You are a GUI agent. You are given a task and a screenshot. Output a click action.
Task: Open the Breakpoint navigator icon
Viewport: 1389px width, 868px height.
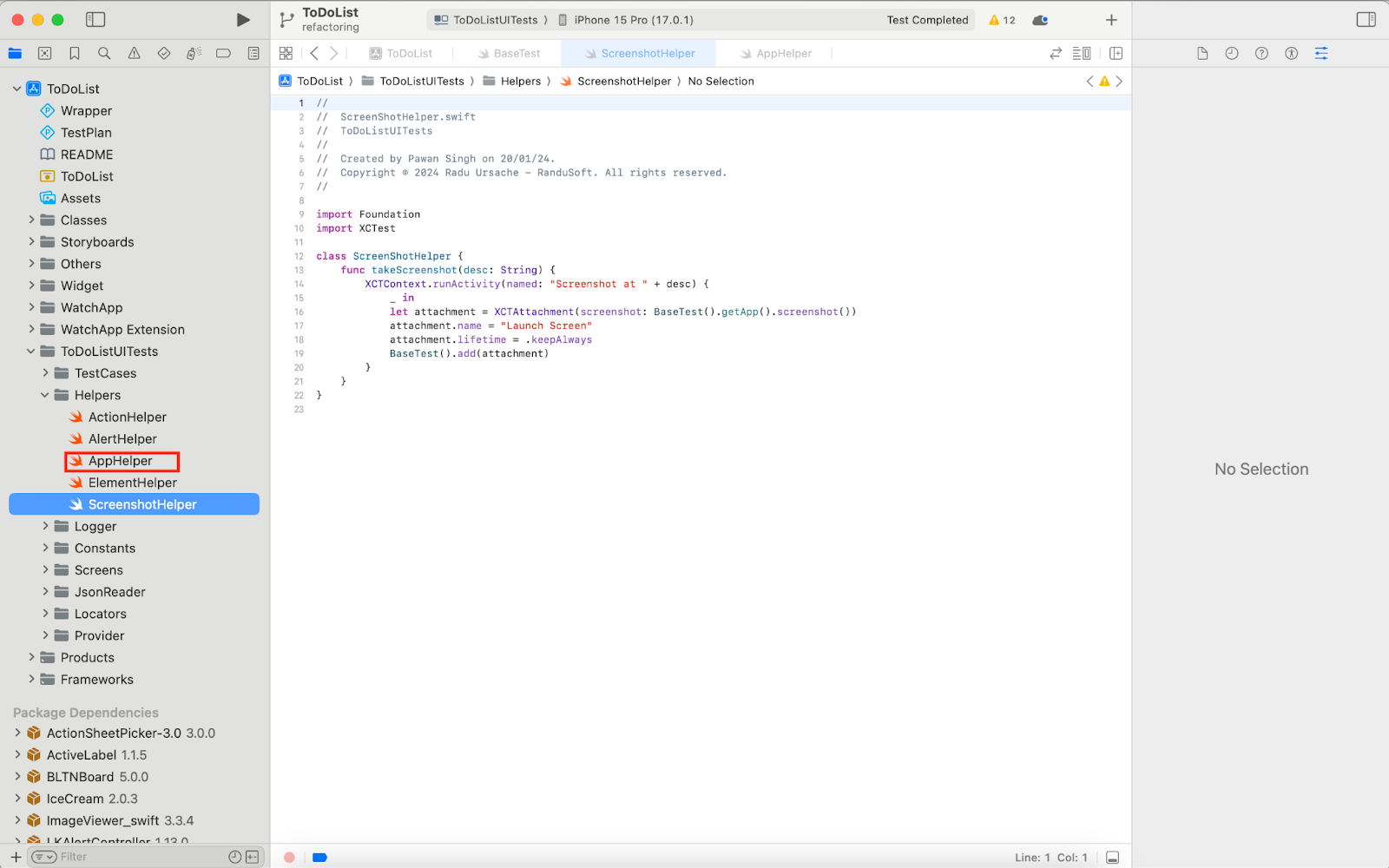[223, 54]
